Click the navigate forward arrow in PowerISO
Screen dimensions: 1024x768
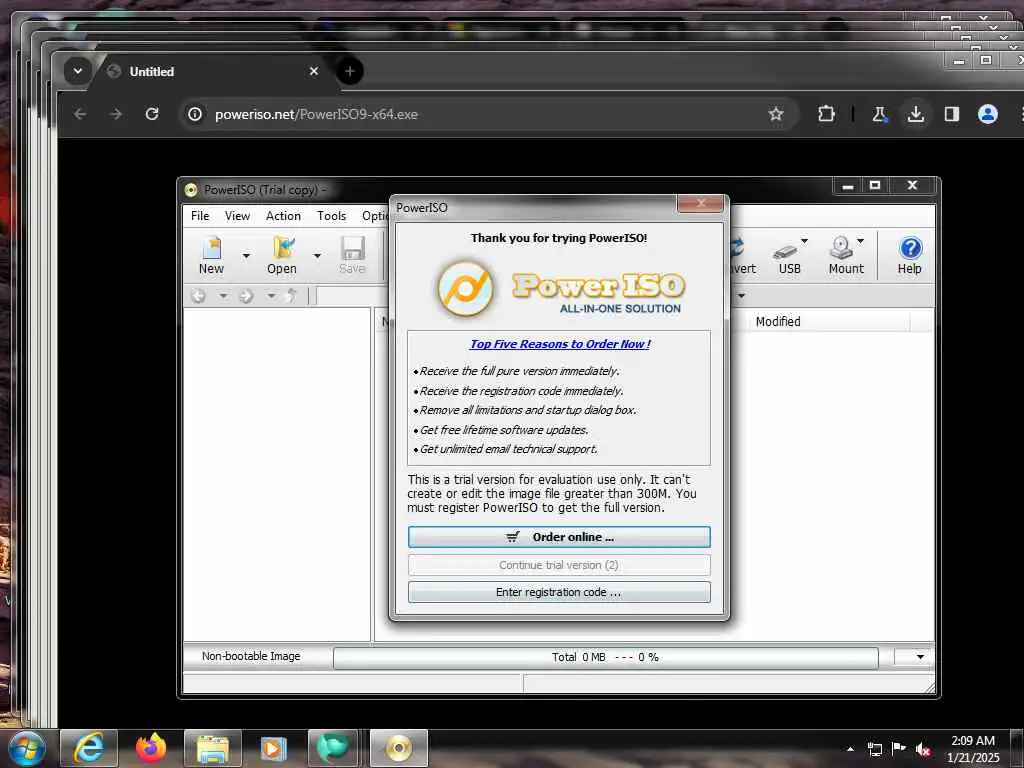(x=246, y=296)
